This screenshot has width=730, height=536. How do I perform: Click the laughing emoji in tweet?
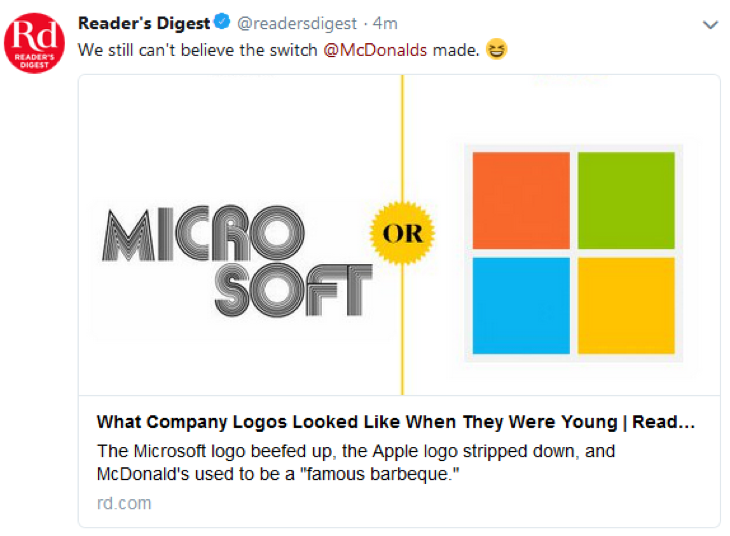click(x=496, y=50)
